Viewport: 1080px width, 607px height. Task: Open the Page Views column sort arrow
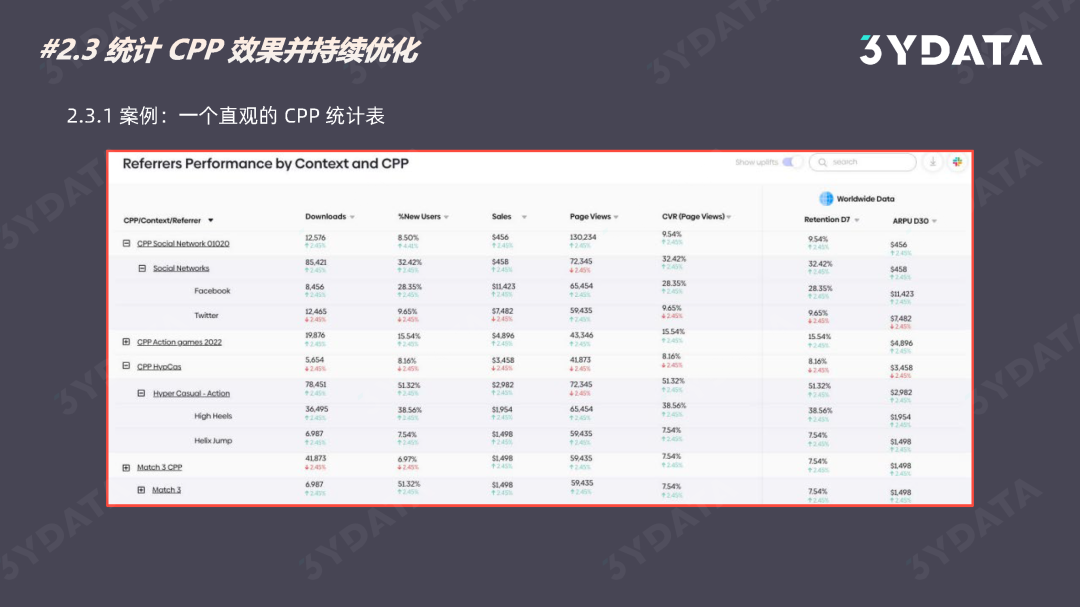click(616, 217)
